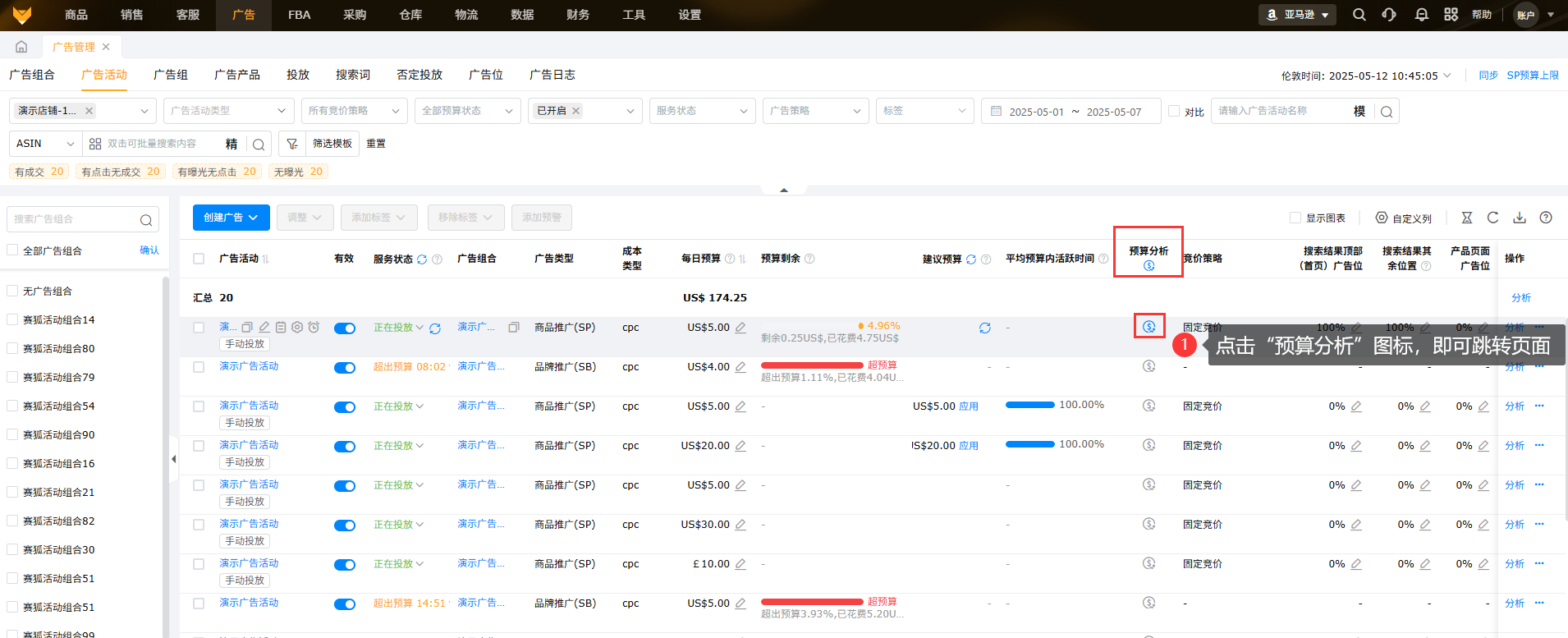Open the FBA menu in top navigation
Screen dimensions: 1568x638
[x=299, y=15]
